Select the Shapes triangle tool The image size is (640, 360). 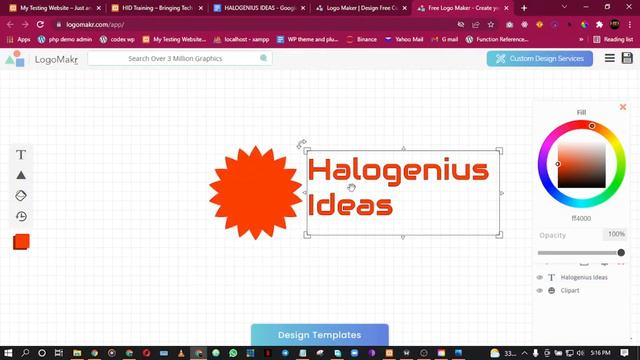click(x=21, y=175)
